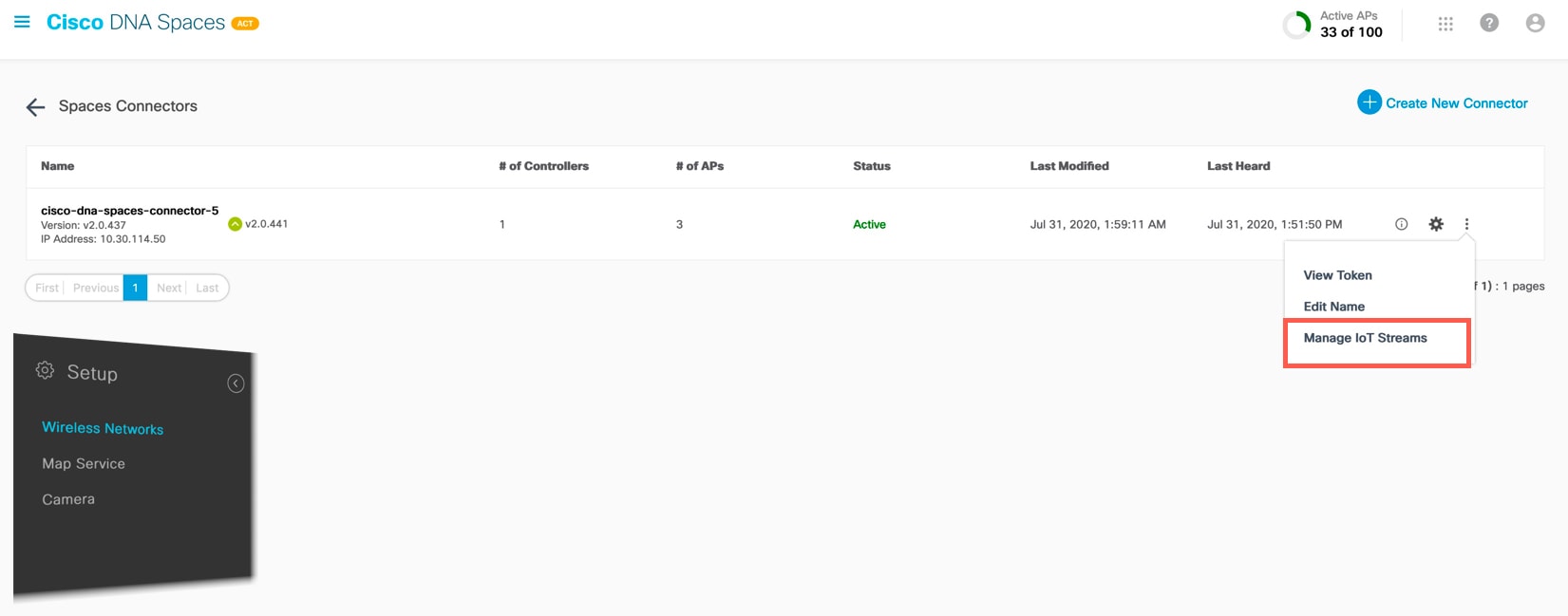
Task: Open connector settings gear icon
Action: coord(1436,224)
